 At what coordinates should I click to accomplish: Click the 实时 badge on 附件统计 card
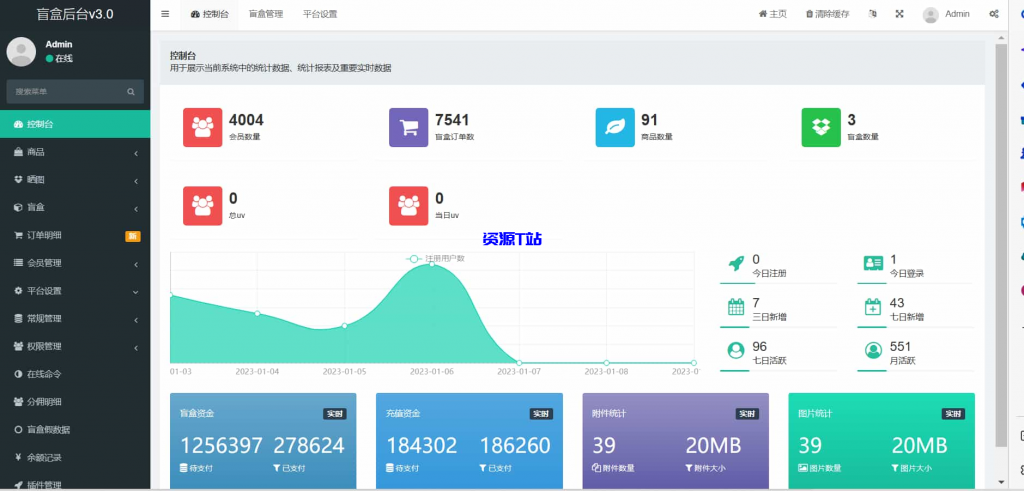pos(747,414)
